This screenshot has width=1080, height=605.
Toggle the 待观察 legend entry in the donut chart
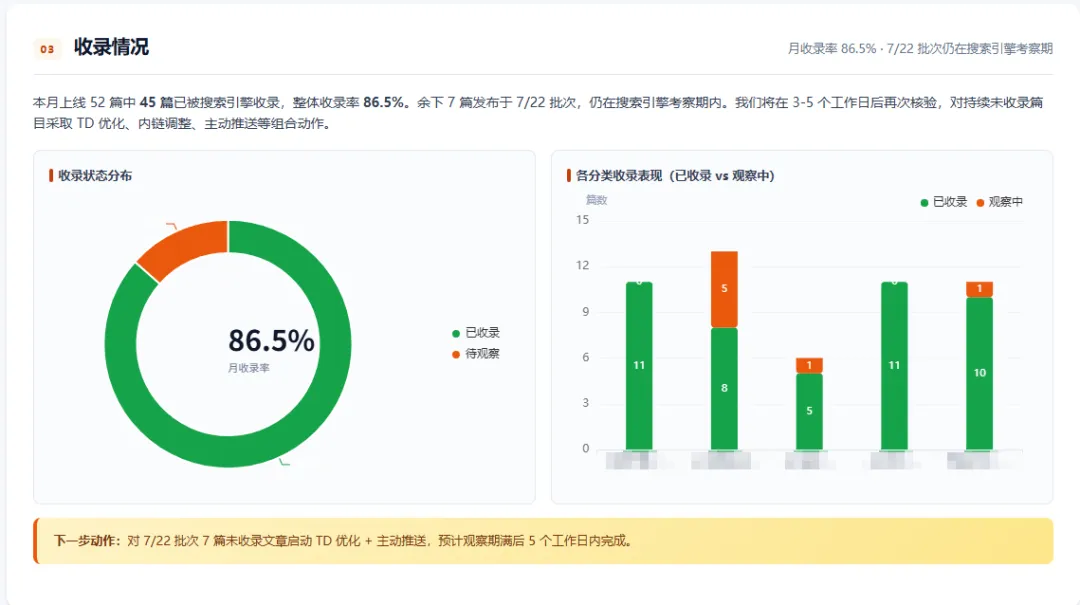tap(476, 353)
